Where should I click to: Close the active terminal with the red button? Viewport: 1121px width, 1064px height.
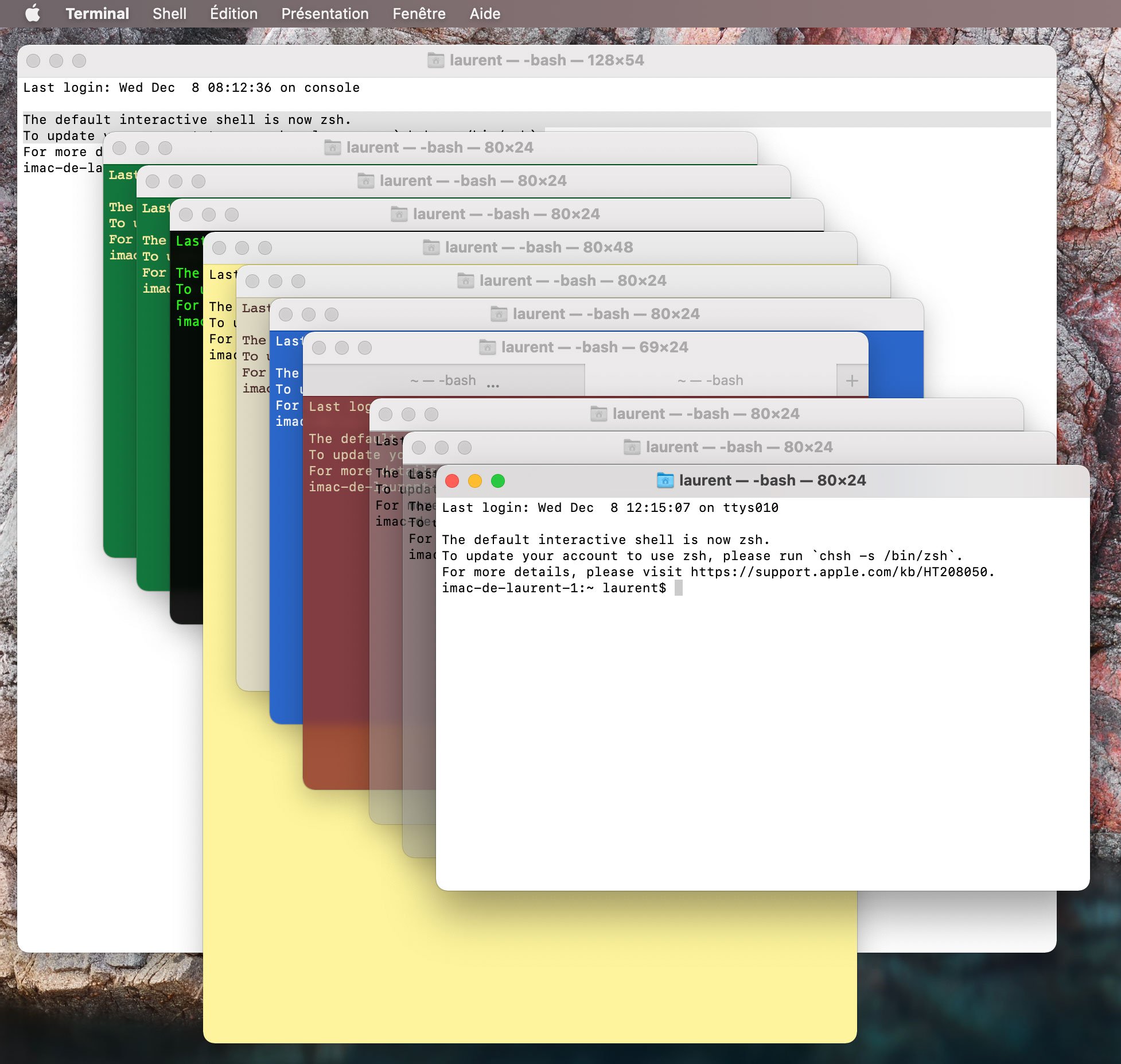coord(452,481)
